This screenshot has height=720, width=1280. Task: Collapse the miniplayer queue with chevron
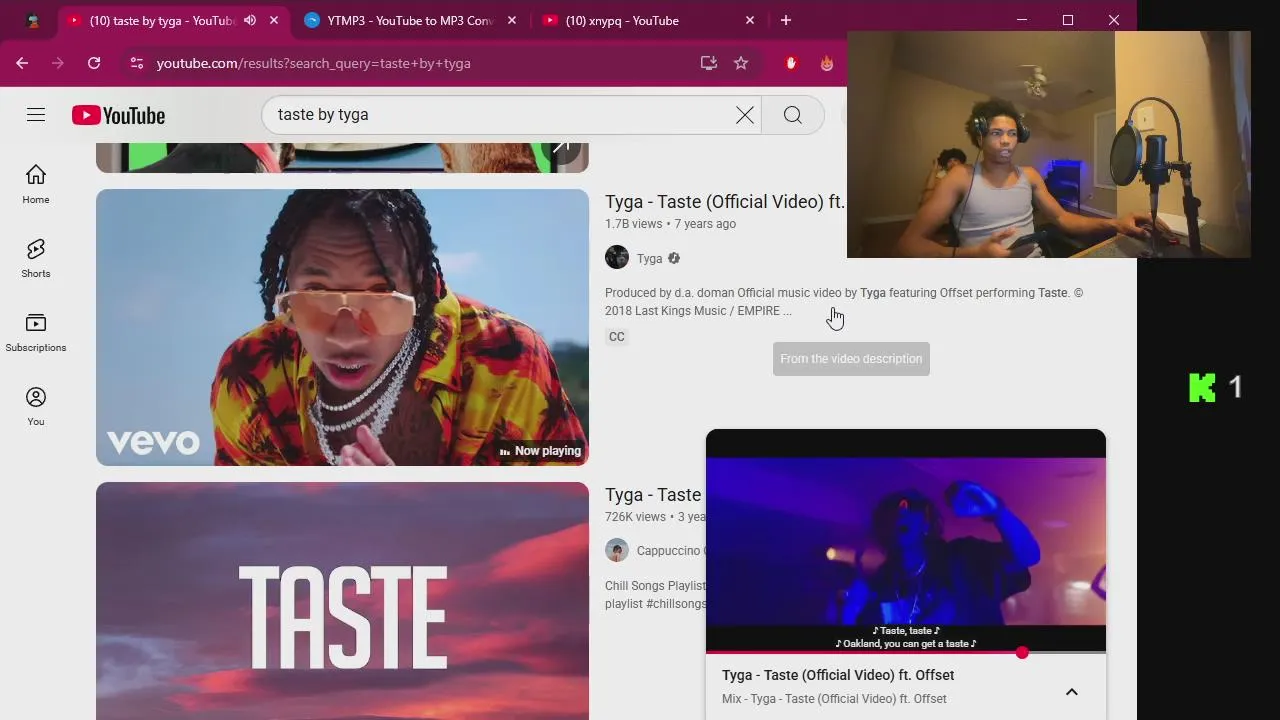pos(1072,691)
